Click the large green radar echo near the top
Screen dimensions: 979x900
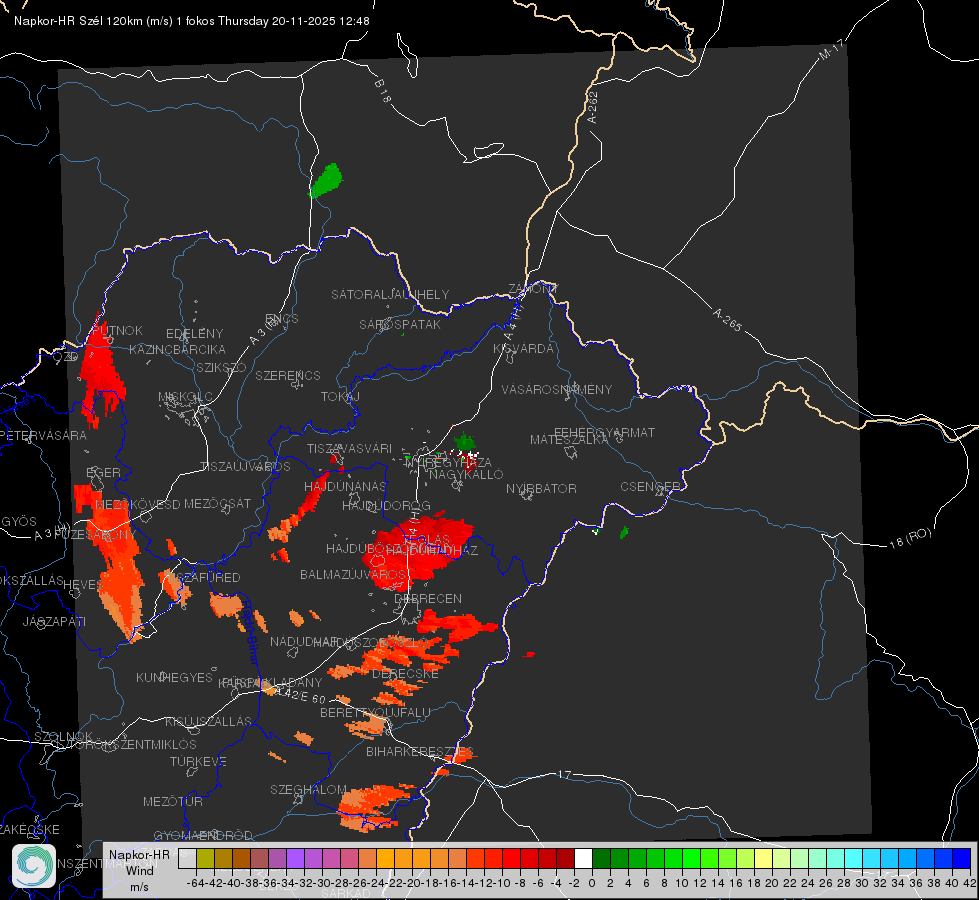327,180
